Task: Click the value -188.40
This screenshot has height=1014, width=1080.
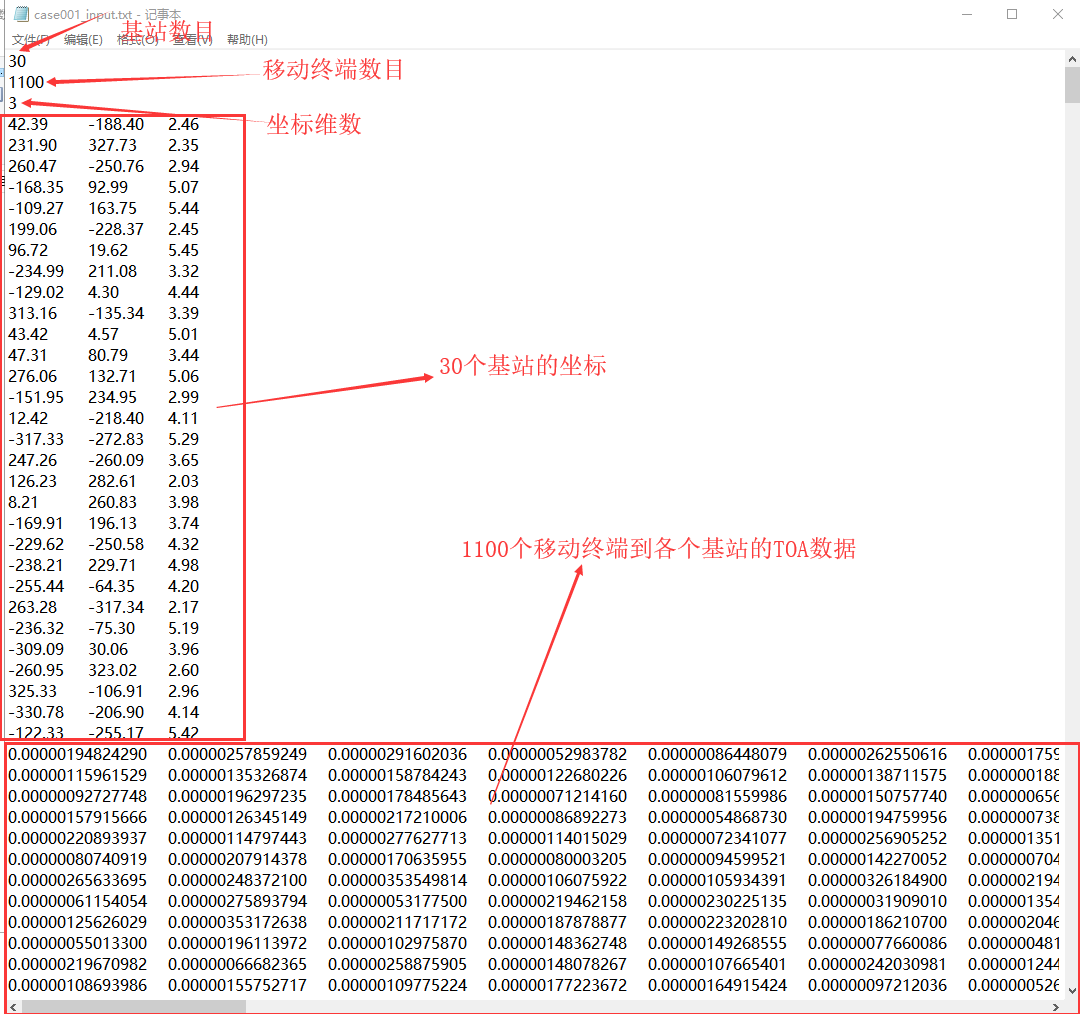Action: 116,125
